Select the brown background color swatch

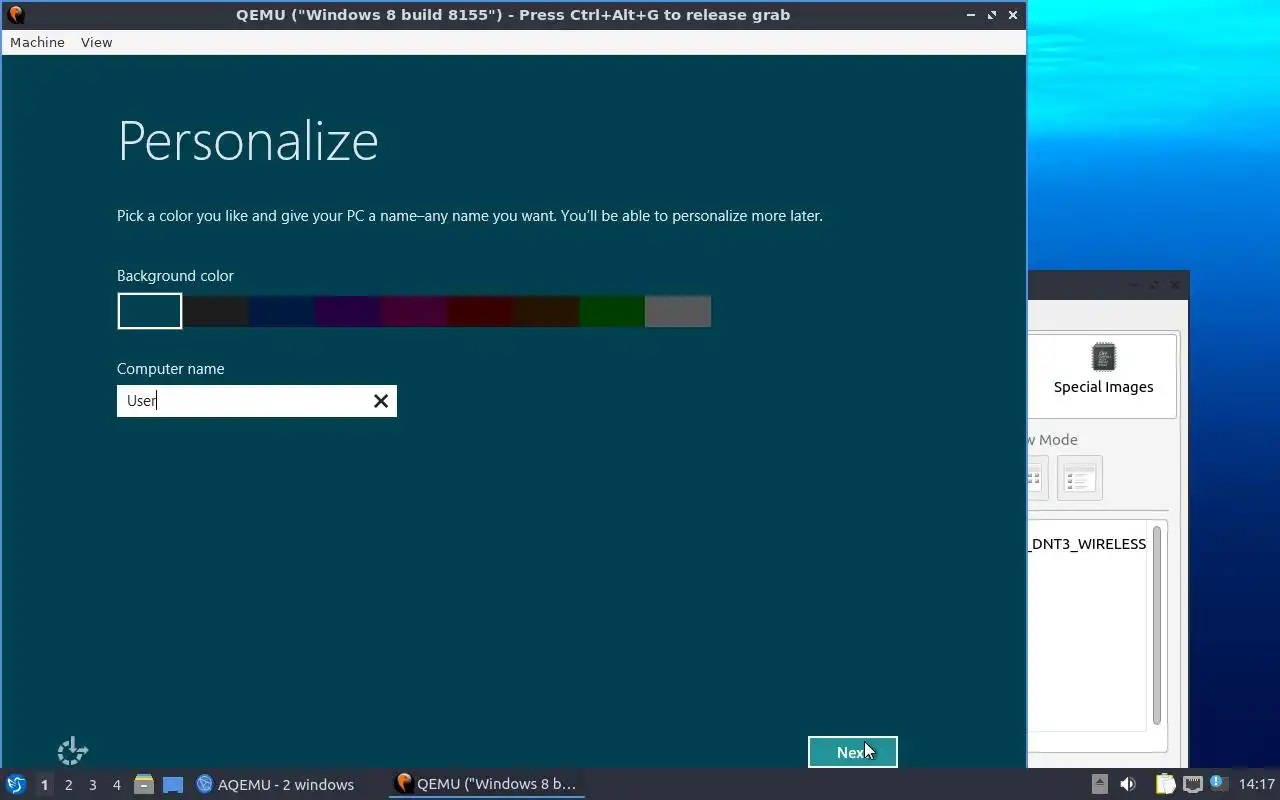[x=546, y=311]
